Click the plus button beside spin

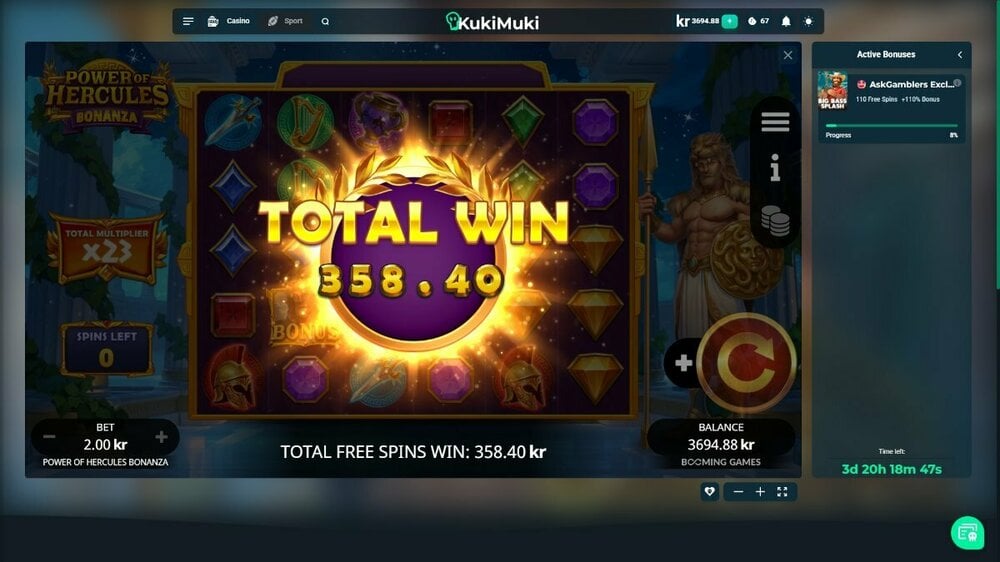pyautogui.click(x=683, y=363)
